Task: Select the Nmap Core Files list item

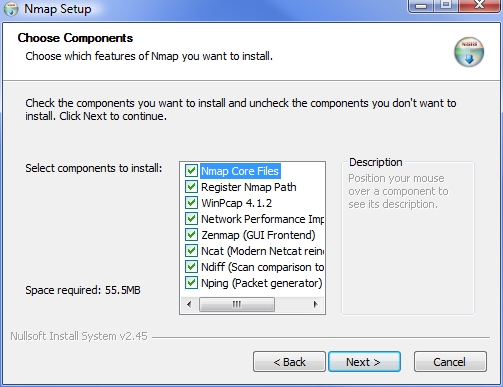Action: pyautogui.click(x=240, y=171)
